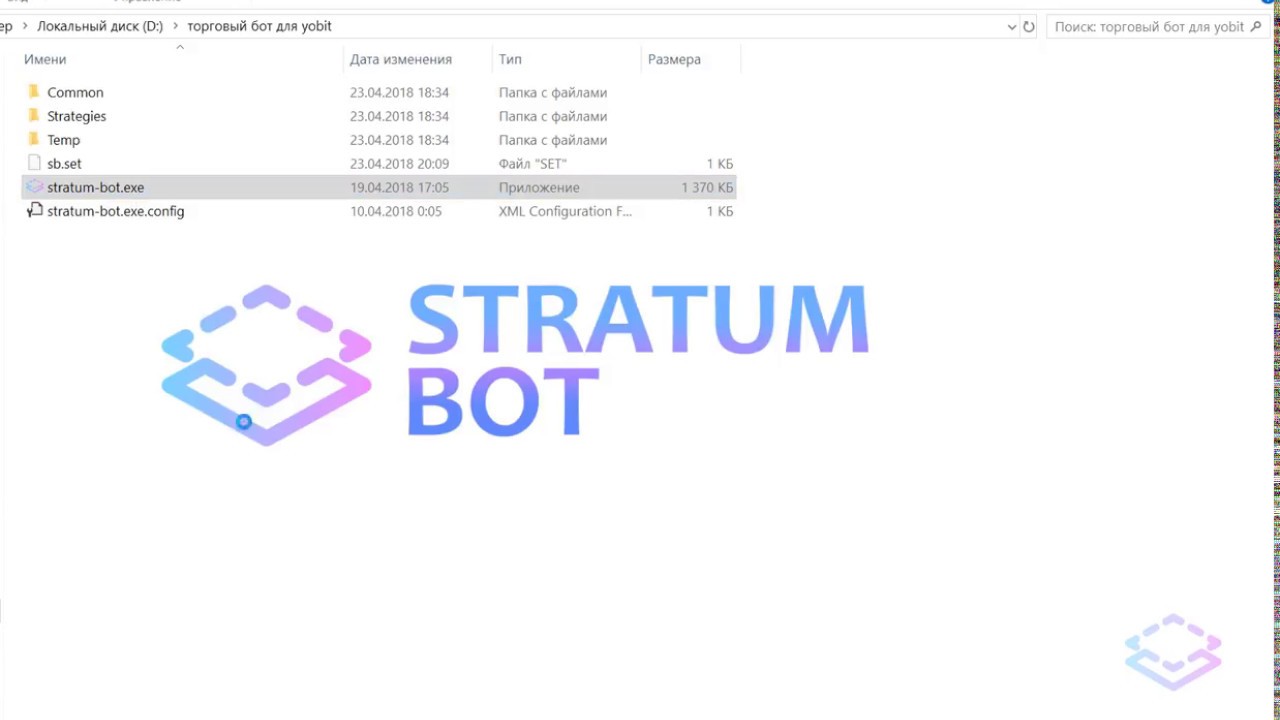Select the sb.set file name
The height and width of the screenshot is (720, 1280).
[64, 163]
